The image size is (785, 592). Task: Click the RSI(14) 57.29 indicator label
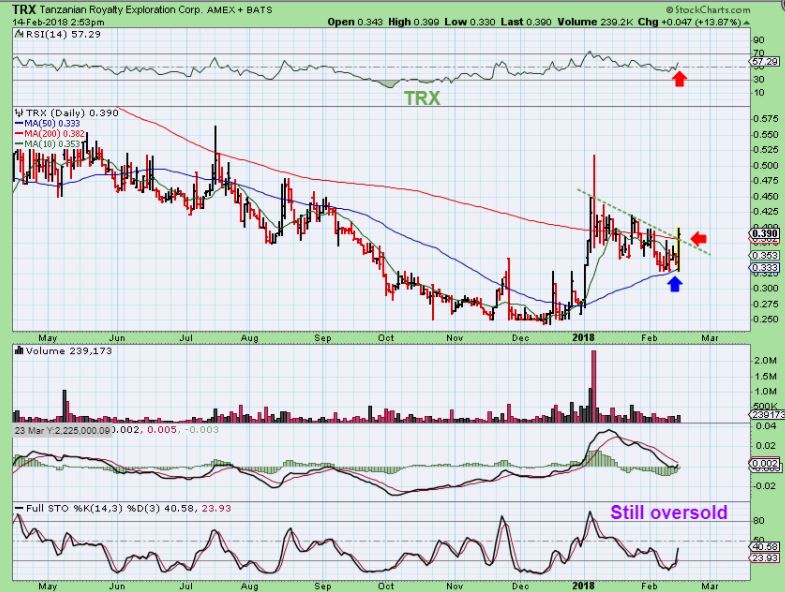click(62, 34)
